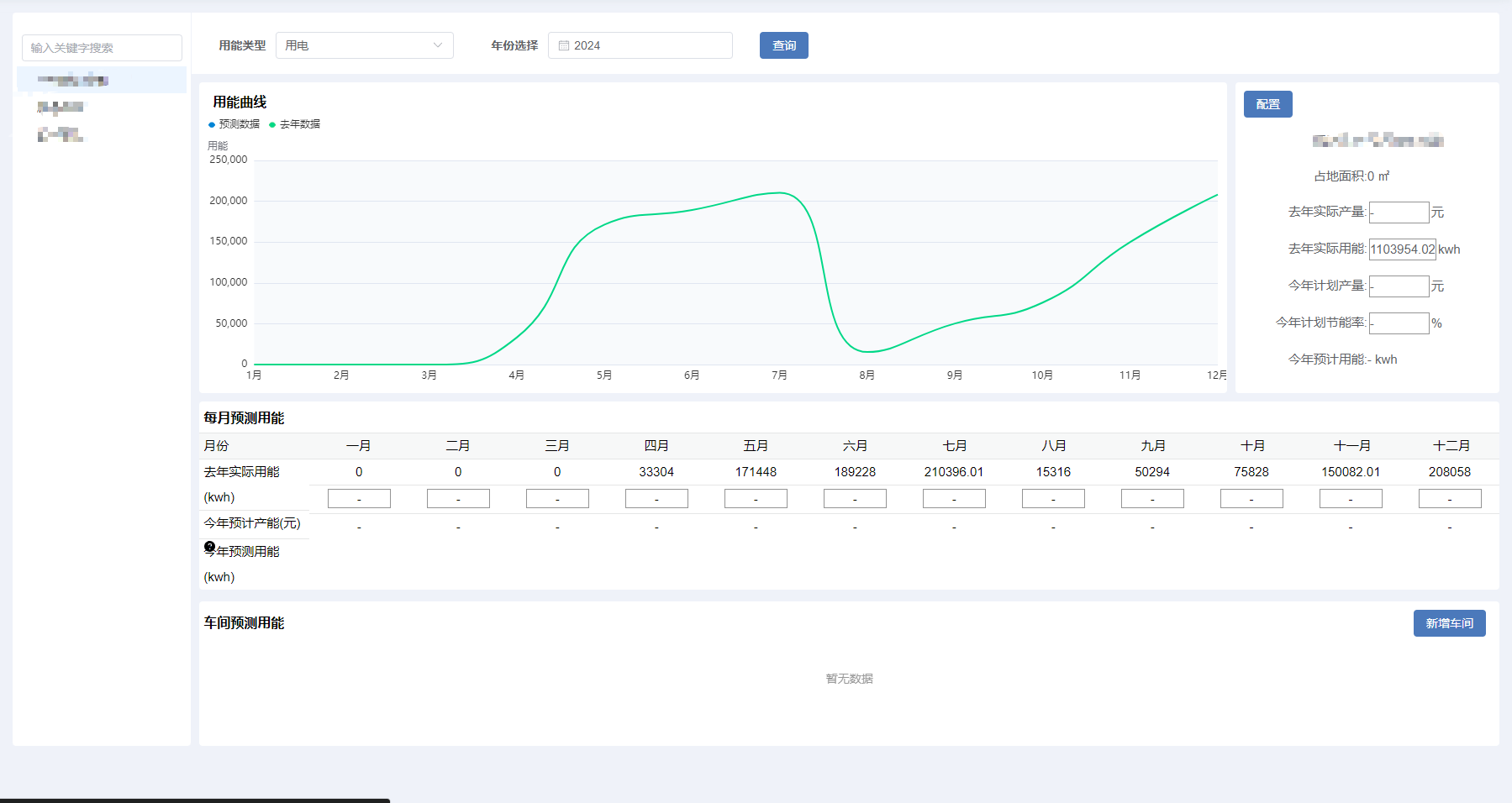Click the 五月 forecast production input
This screenshot has height=803, width=1512.
[756, 499]
